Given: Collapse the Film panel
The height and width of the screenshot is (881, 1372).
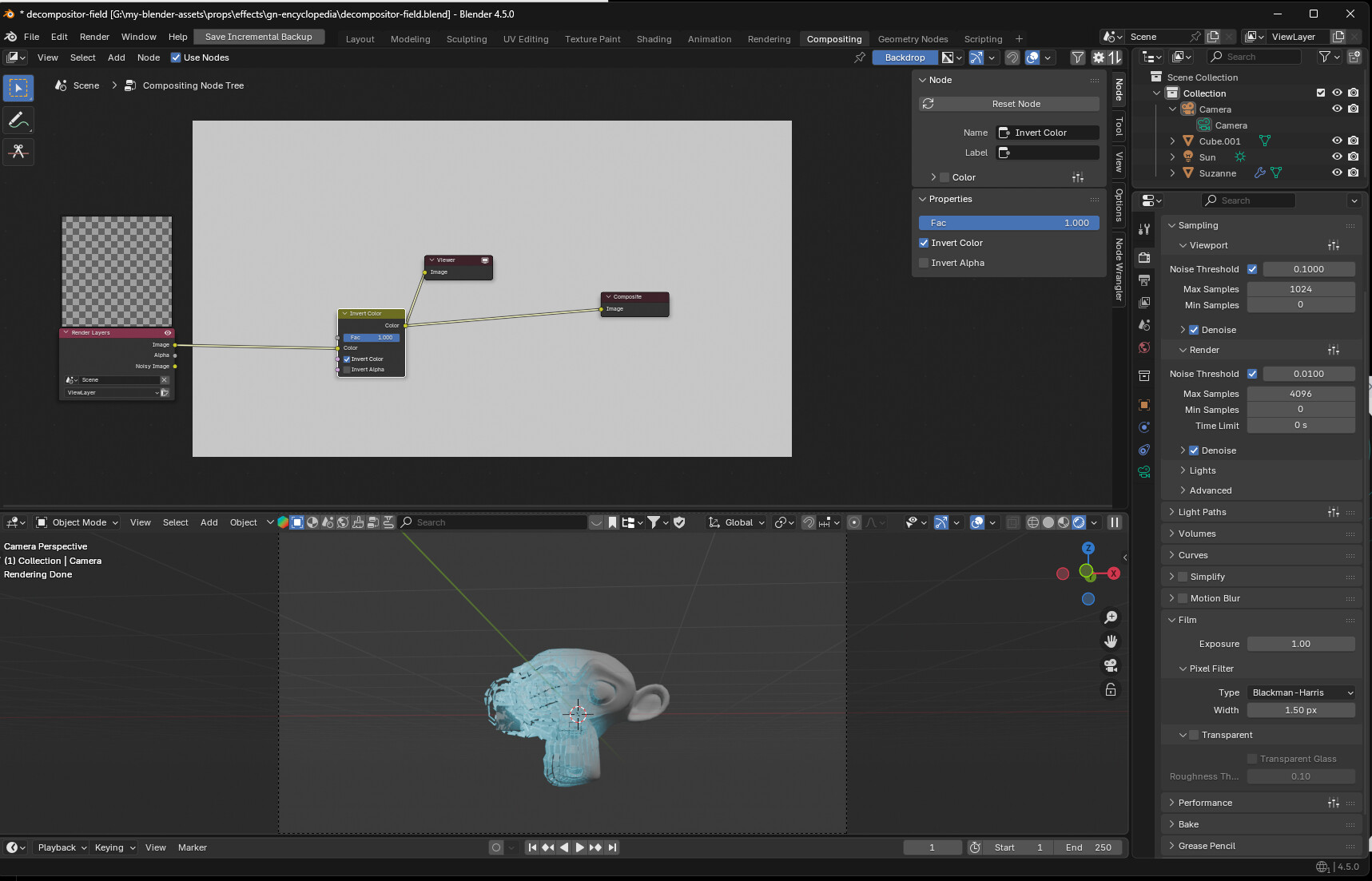Looking at the screenshot, I should point(1187,620).
